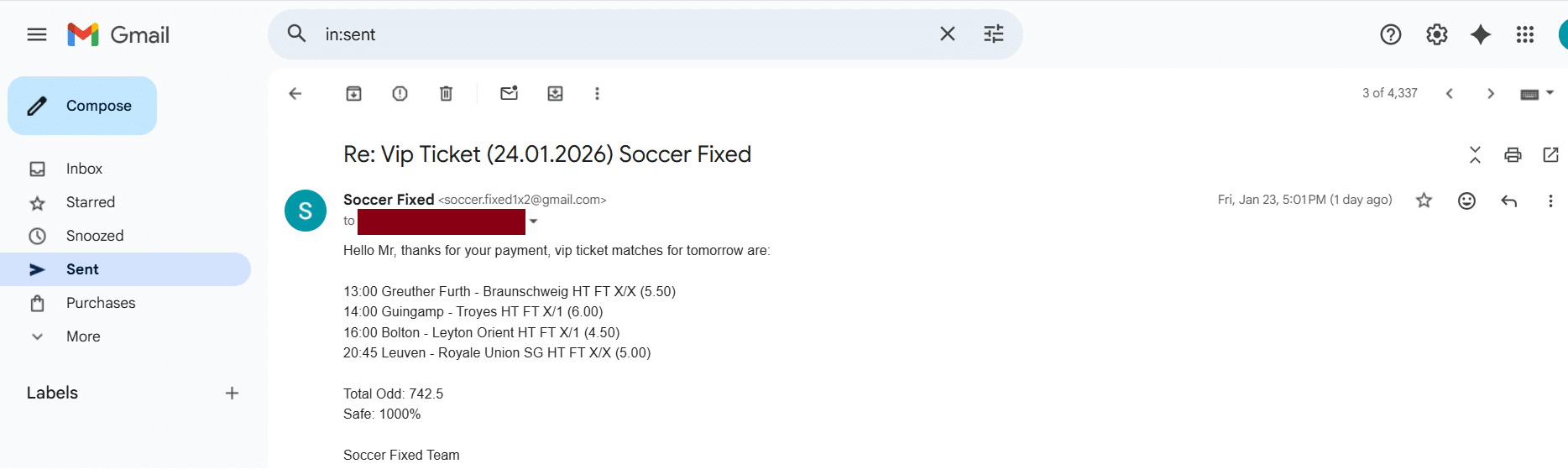Open the Snoozed folder

pyautogui.click(x=95, y=236)
